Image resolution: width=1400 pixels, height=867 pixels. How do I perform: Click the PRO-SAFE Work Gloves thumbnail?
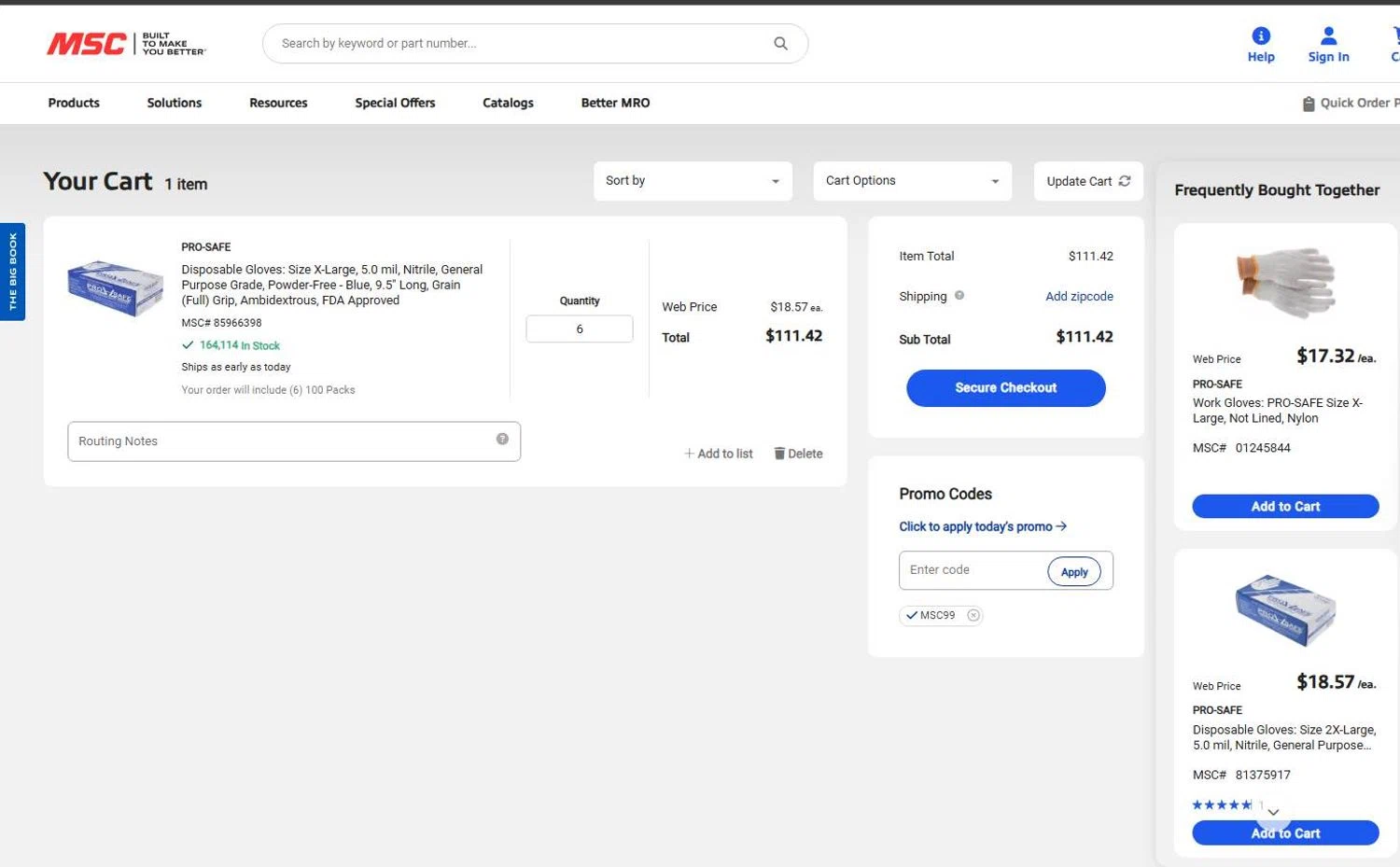1285,282
